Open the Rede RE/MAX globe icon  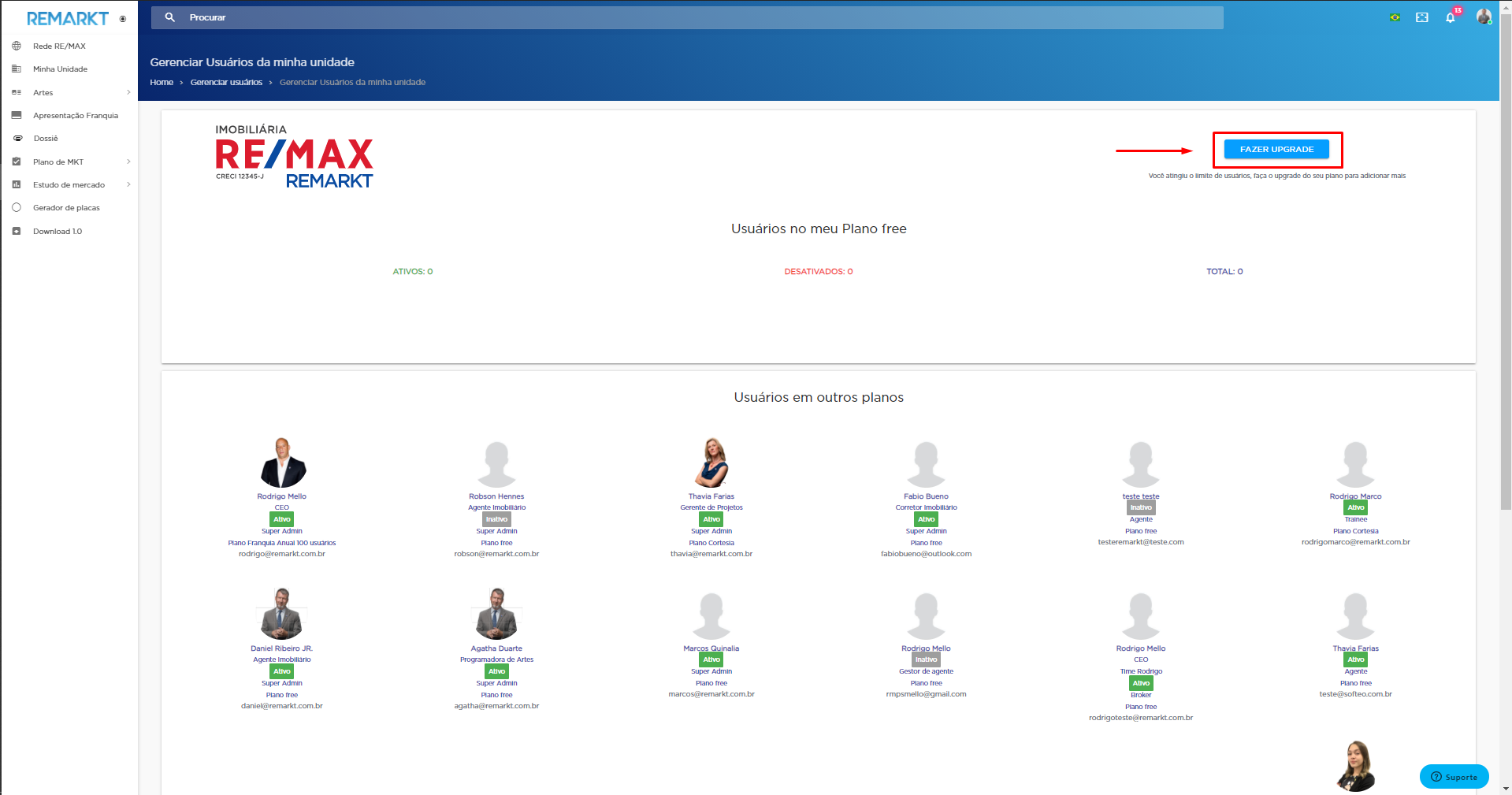point(16,46)
